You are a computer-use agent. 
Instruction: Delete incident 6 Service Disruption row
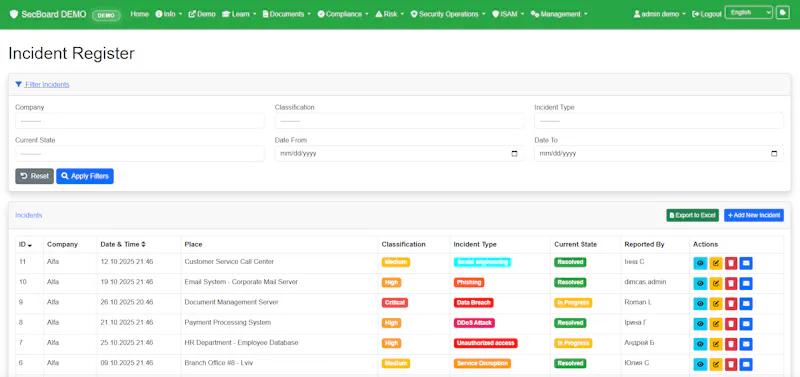pos(731,364)
